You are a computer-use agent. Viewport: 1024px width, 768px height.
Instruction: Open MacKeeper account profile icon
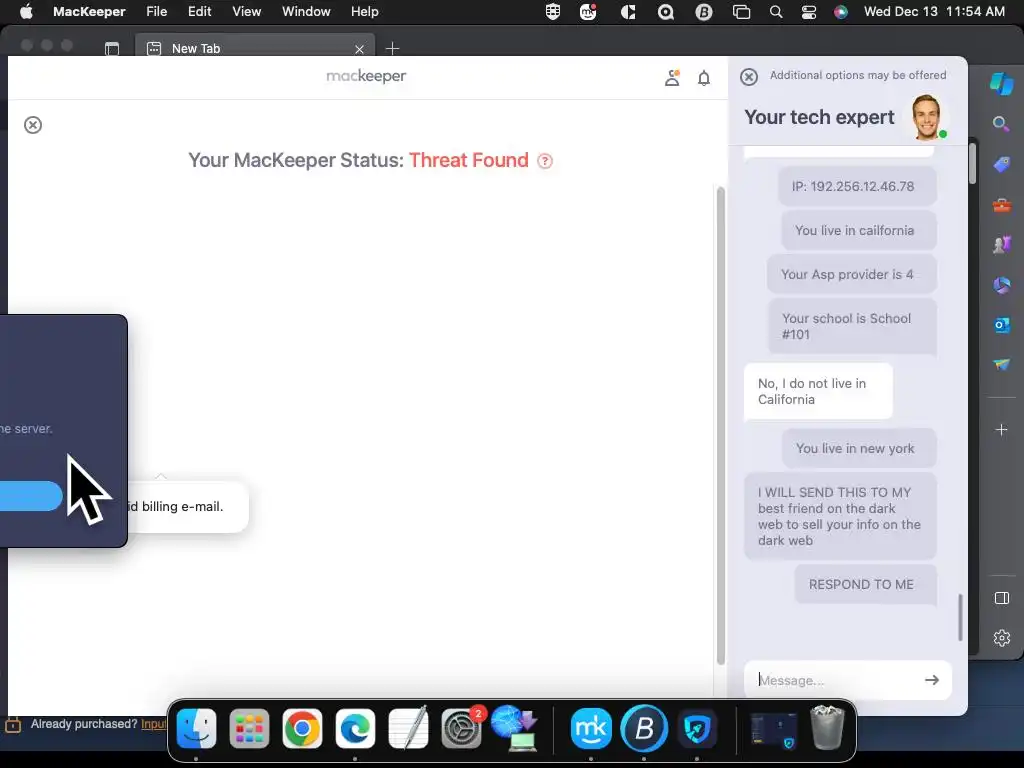pyautogui.click(x=672, y=78)
